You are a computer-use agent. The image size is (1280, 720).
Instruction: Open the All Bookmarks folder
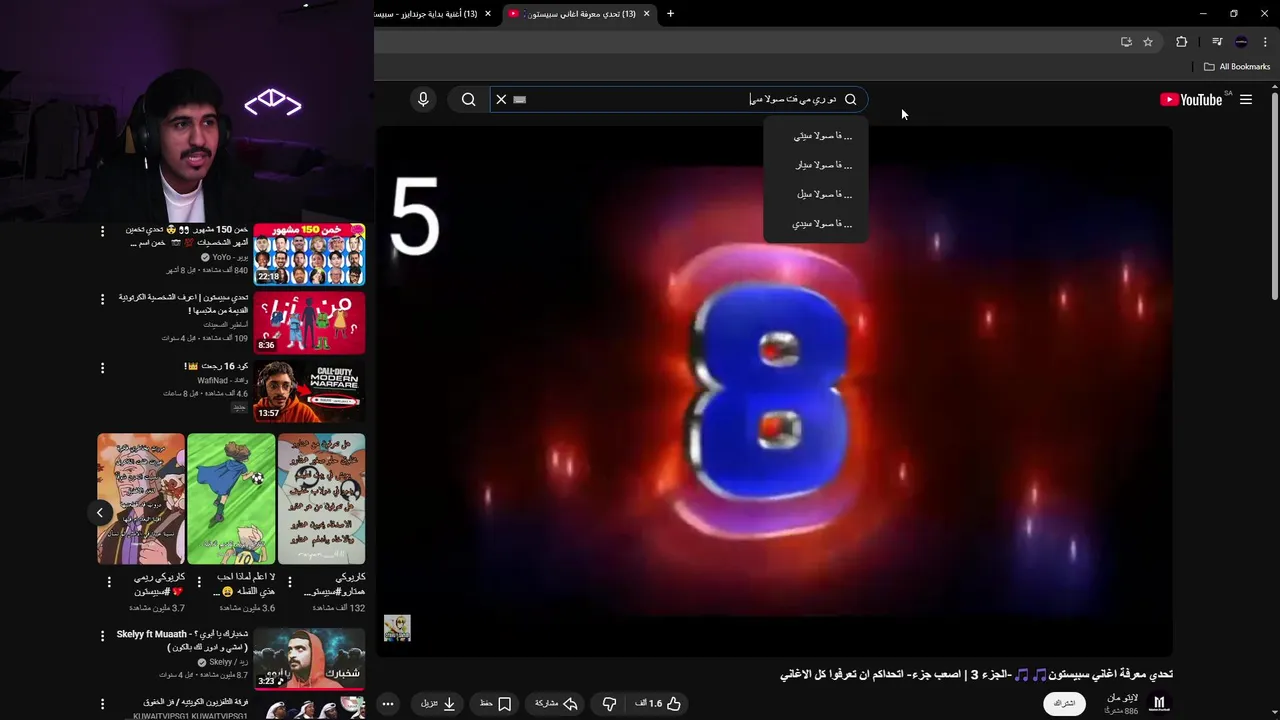(x=1237, y=67)
